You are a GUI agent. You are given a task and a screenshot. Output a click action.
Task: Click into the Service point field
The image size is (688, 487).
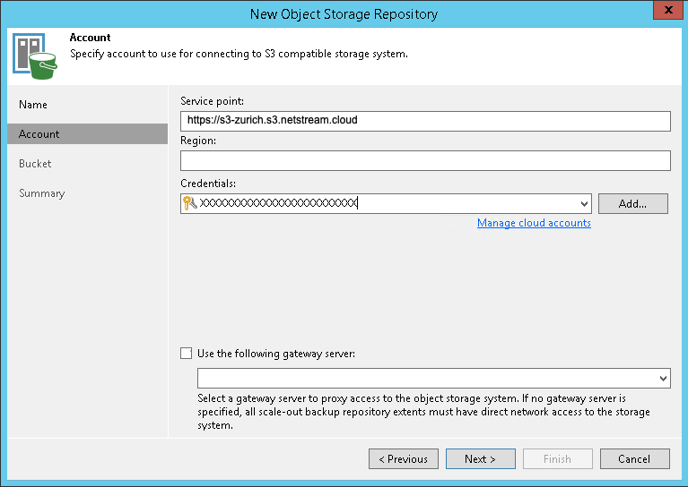point(425,121)
